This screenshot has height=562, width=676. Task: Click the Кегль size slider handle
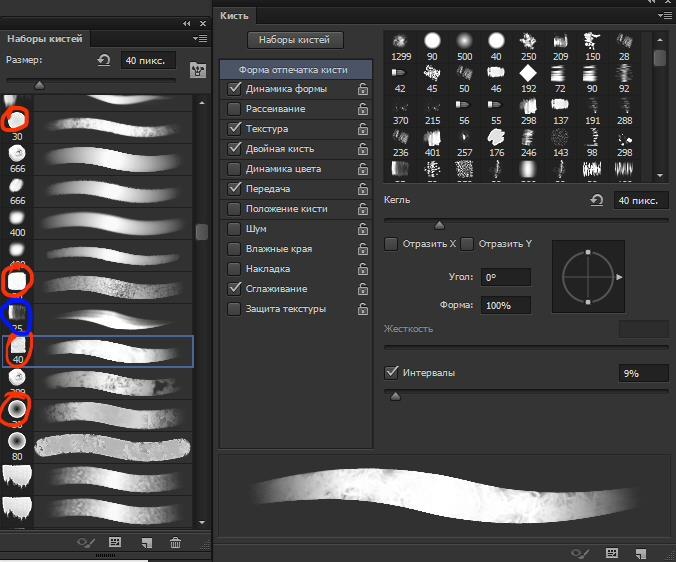(439, 225)
